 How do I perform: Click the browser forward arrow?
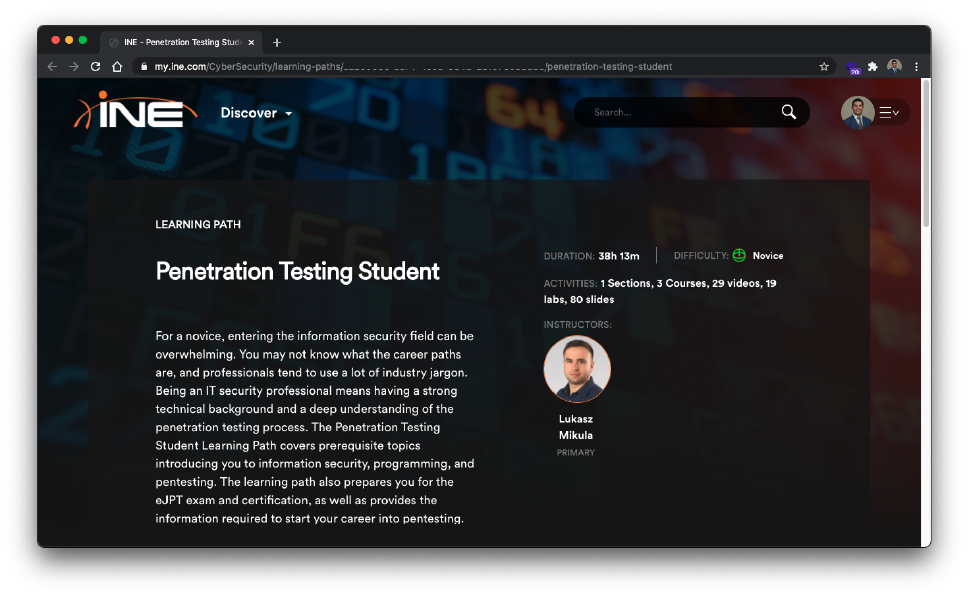pyautogui.click(x=74, y=67)
